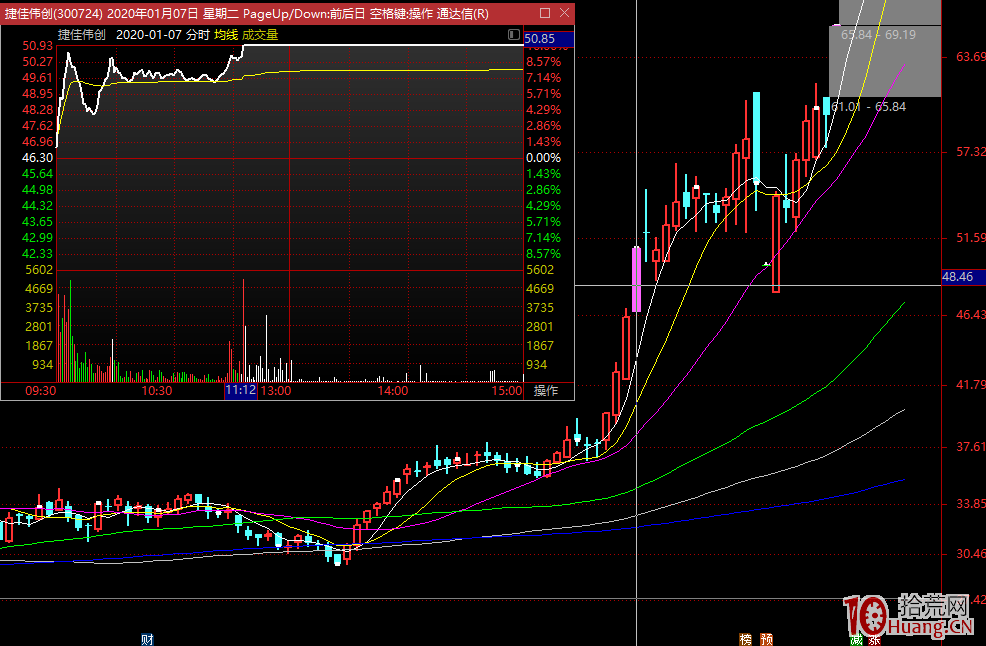The width and height of the screenshot is (986, 646).
Task: Open the 操作 menu in popup corner
Action: click(x=546, y=391)
